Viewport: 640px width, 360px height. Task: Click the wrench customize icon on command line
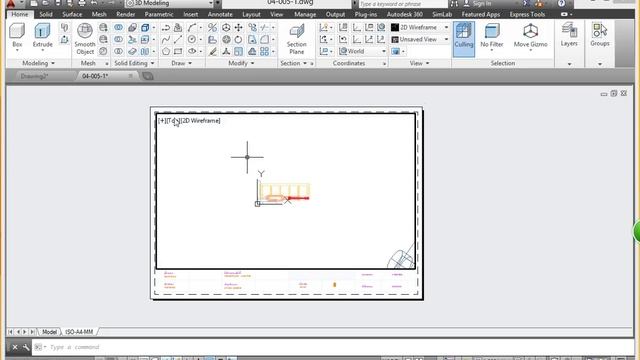26,347
